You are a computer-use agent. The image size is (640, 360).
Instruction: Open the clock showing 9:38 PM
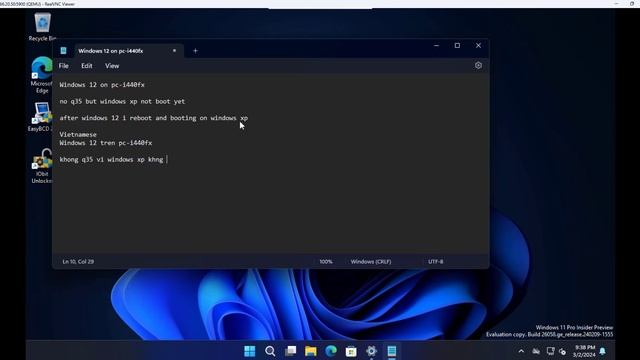click(584, 351)
